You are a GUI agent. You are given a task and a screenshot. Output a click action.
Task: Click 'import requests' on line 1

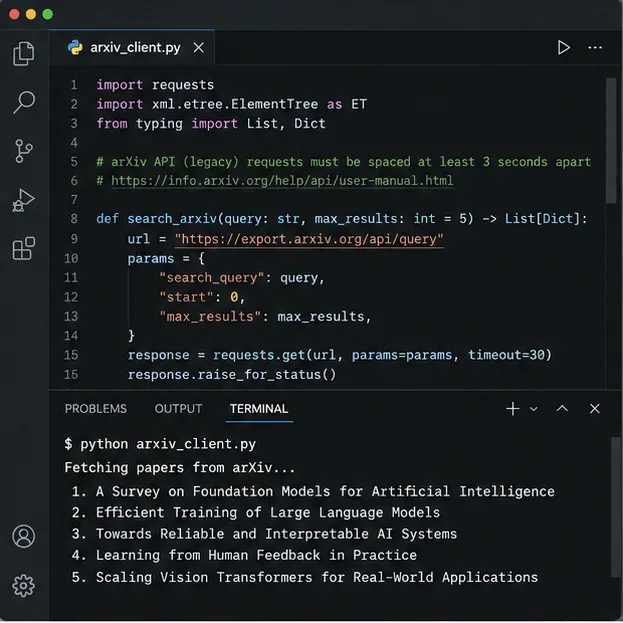point(155,85)
